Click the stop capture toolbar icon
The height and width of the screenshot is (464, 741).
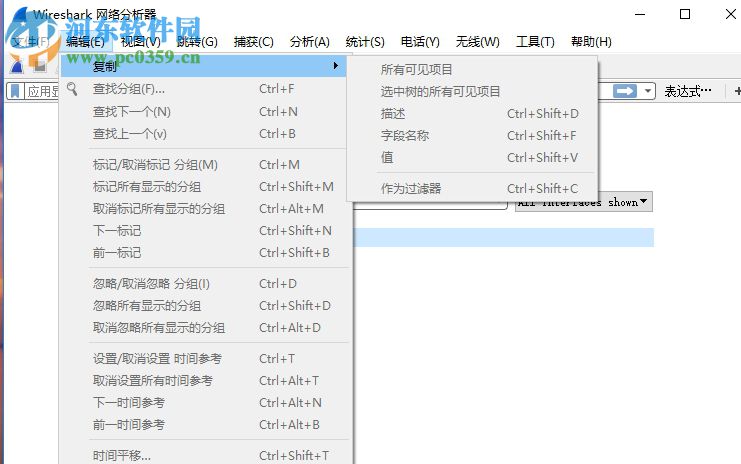pos(40,65)
